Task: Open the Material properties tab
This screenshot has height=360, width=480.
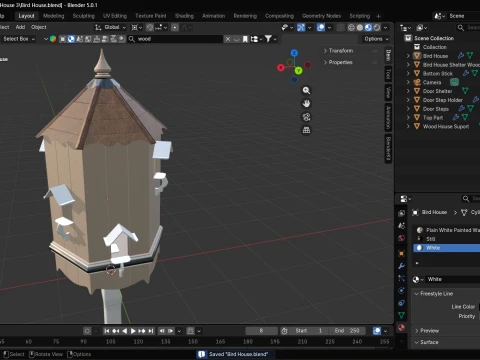Action: (401, 328)
